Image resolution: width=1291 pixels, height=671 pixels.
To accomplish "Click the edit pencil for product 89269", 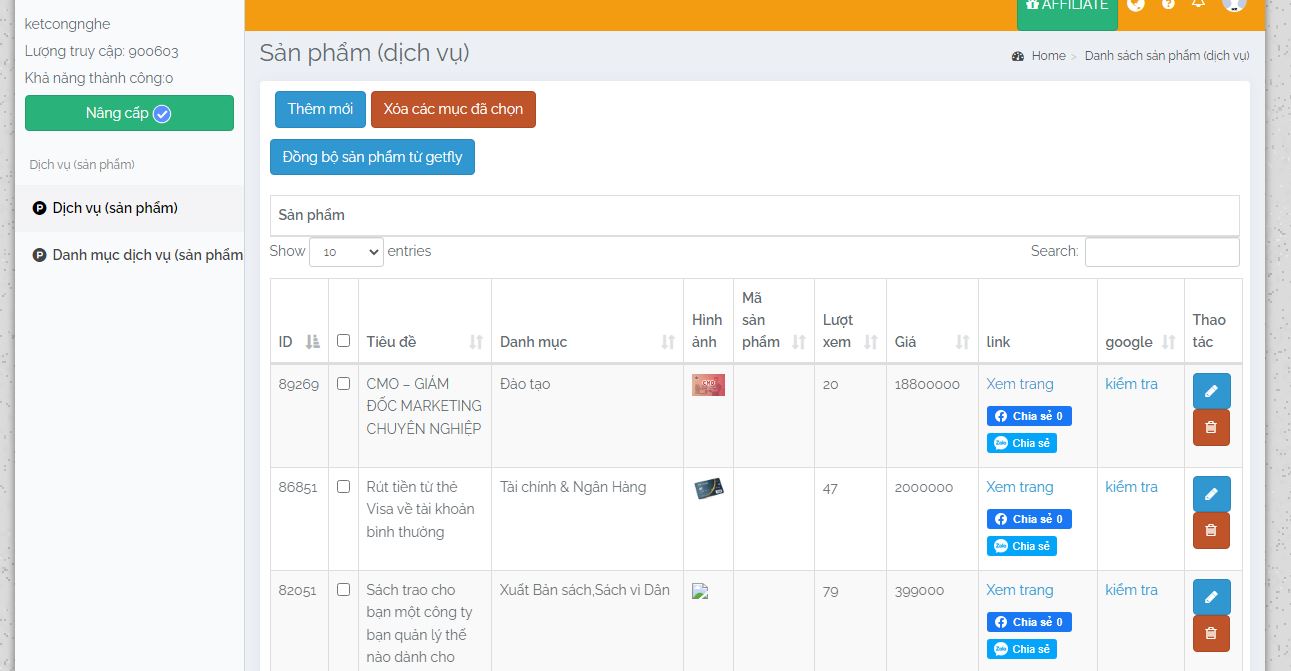I will [x=1211, y=391].
